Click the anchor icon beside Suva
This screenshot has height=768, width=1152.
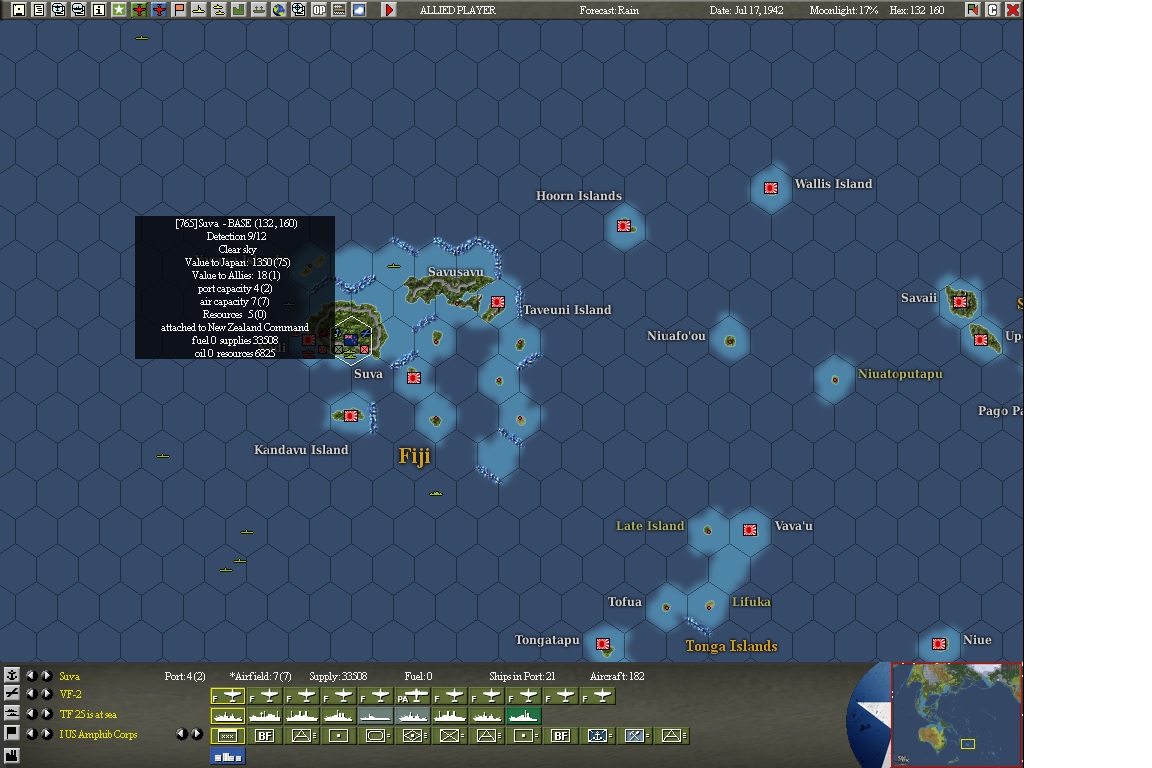tap(12, 675)
